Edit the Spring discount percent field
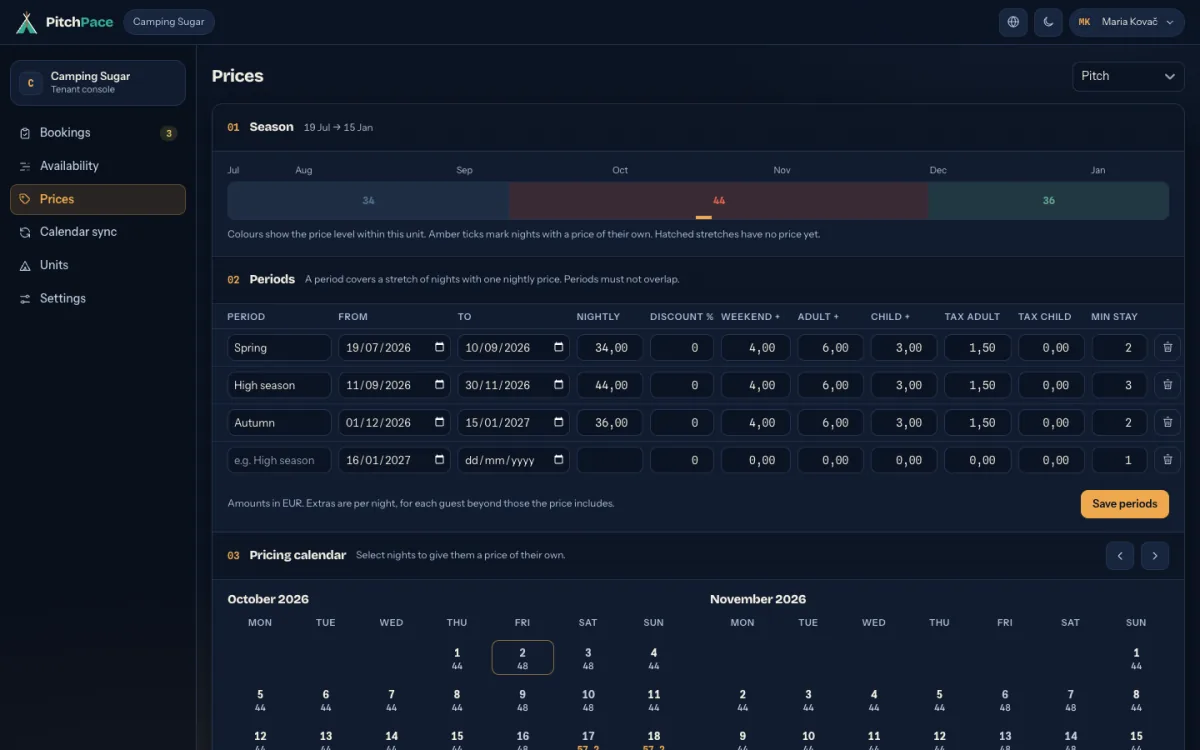The width and height of the screenshot is (1200, 750). click(x=682, y=348)
